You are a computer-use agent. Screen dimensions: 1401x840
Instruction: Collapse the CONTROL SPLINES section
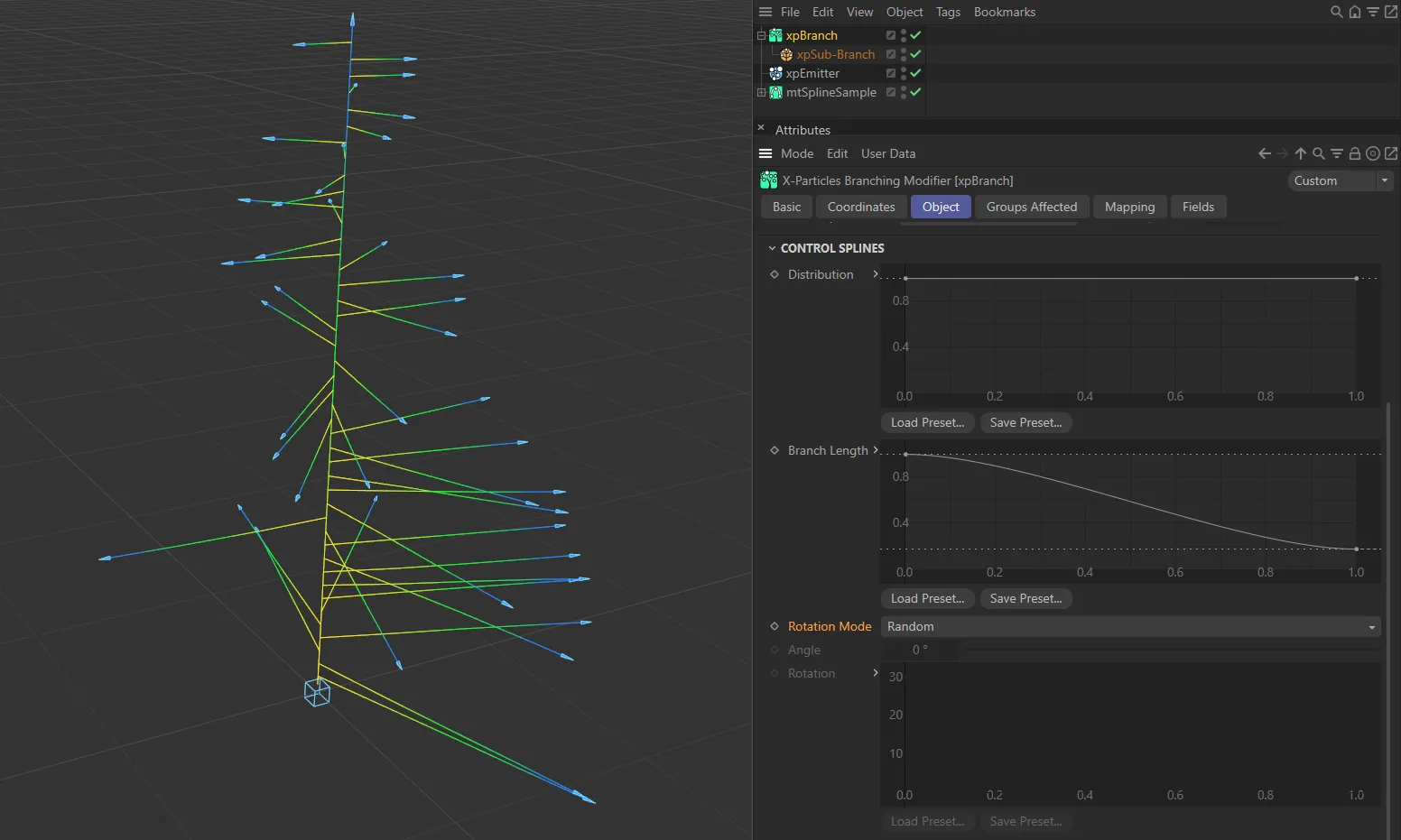point(773,248)
